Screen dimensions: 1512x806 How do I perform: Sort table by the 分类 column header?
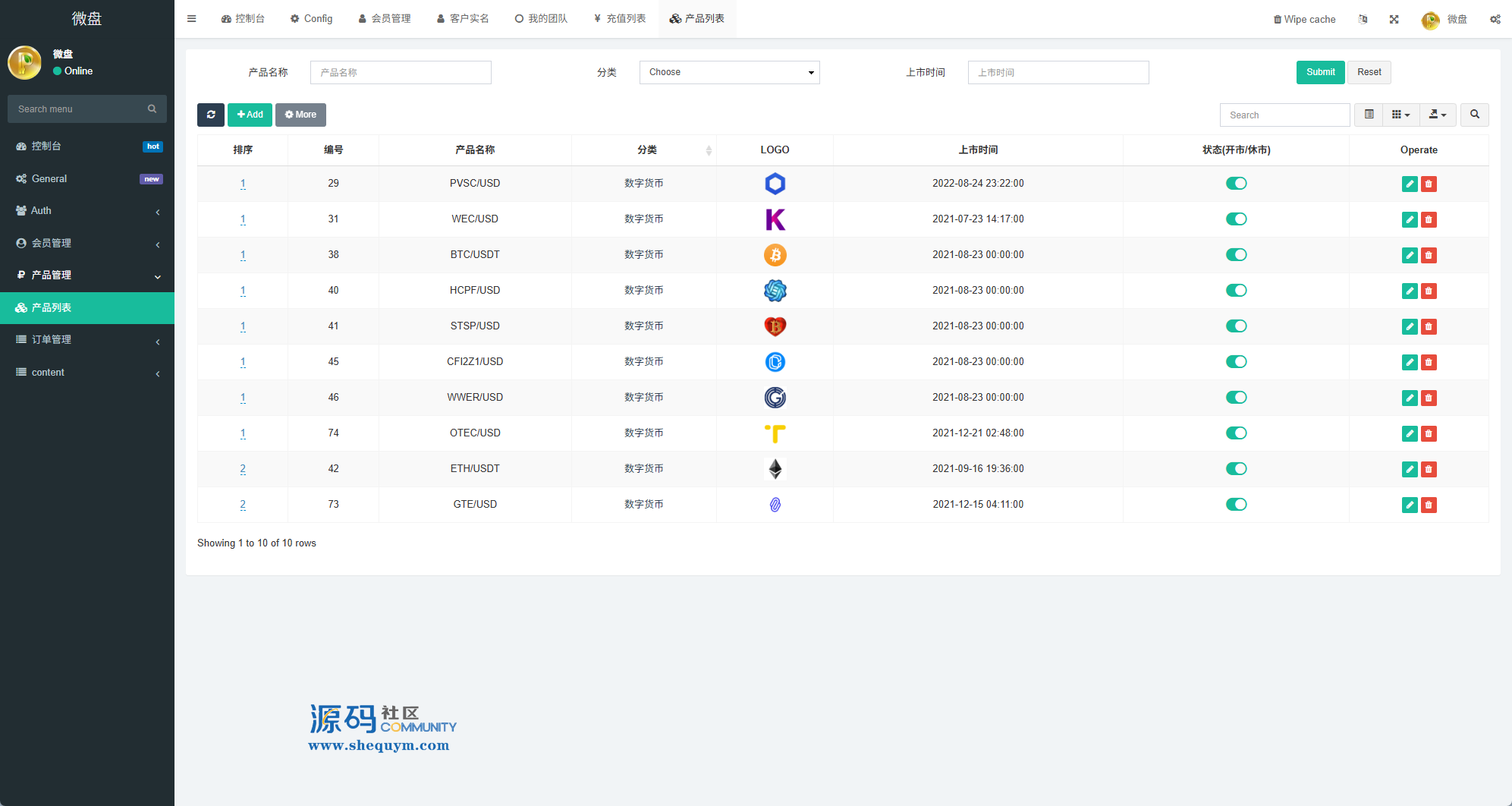[x=646, y=150]
